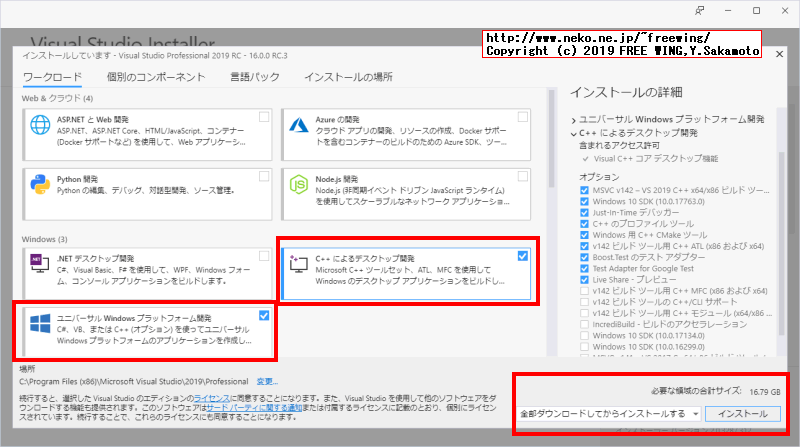Open the license terms link
This screenshot has height=447, width=800.
[212, 399]
